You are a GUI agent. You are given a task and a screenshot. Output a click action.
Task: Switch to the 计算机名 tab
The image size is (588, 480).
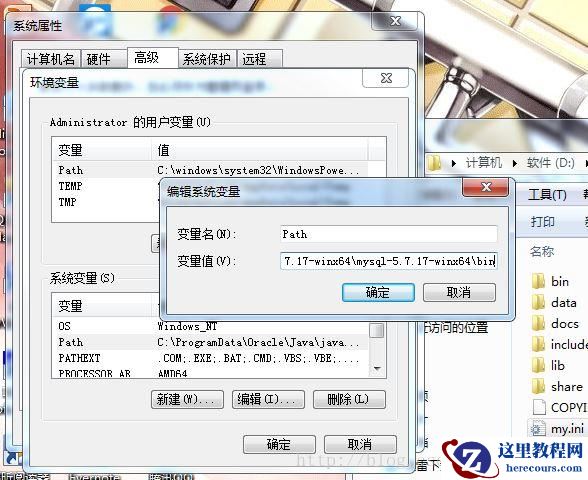coord(51,59)
